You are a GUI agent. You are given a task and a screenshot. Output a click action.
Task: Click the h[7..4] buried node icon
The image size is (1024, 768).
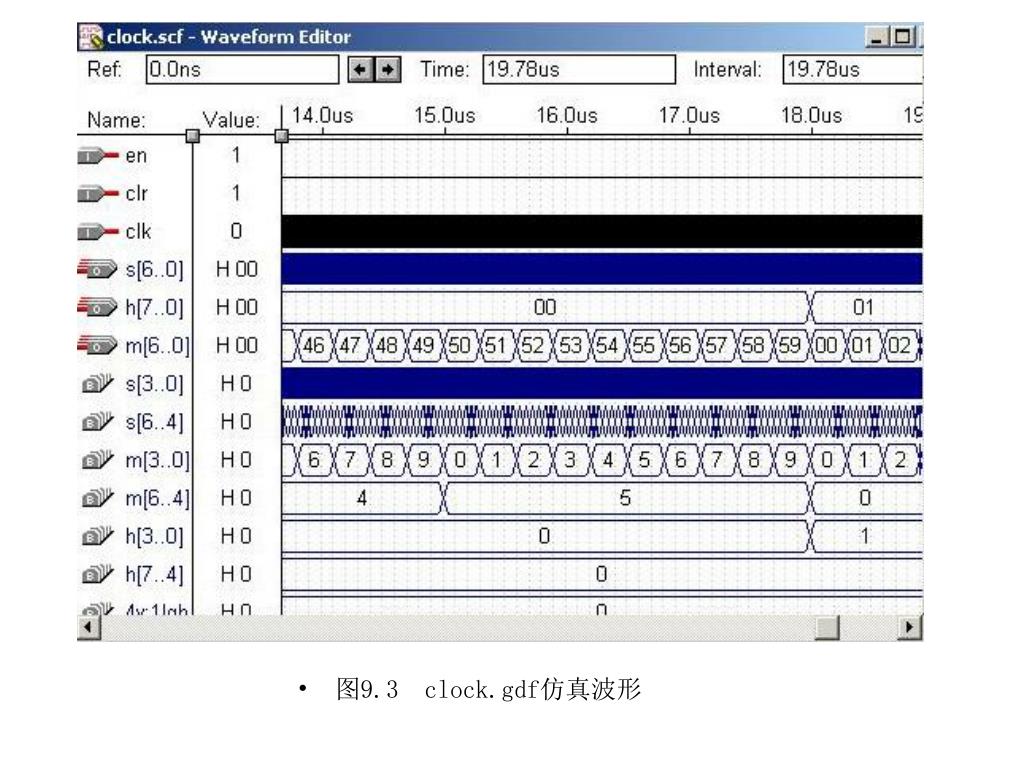coord(98,574)
